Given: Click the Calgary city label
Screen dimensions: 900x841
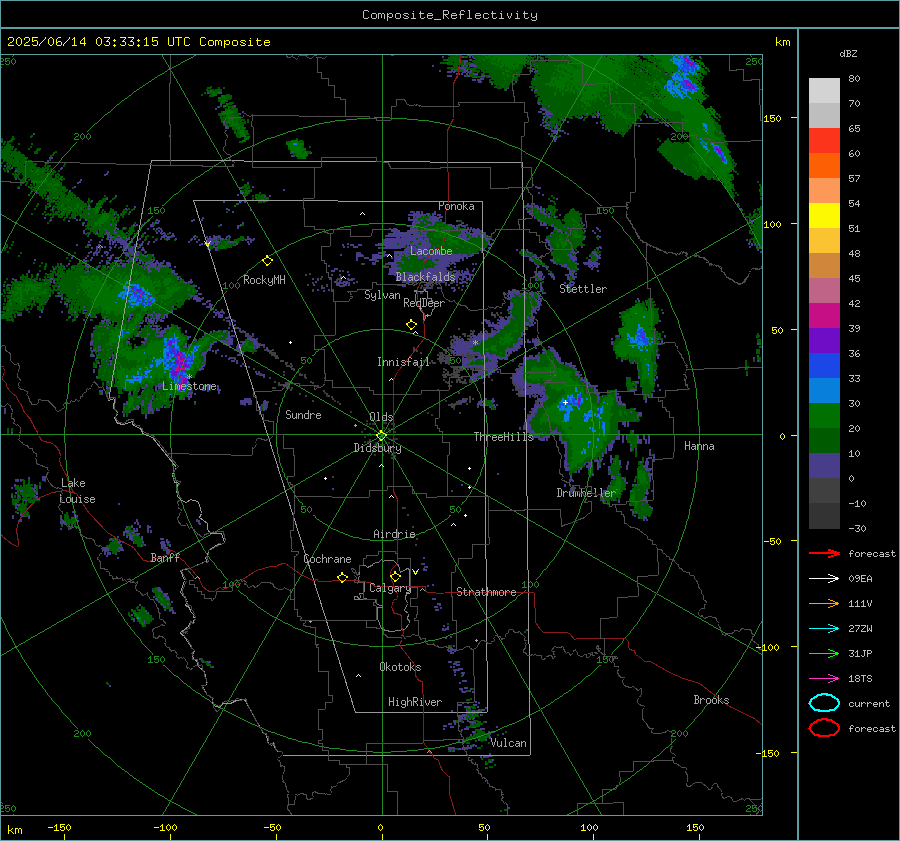Looking at the screenshot, I should [x=390, y=588].
